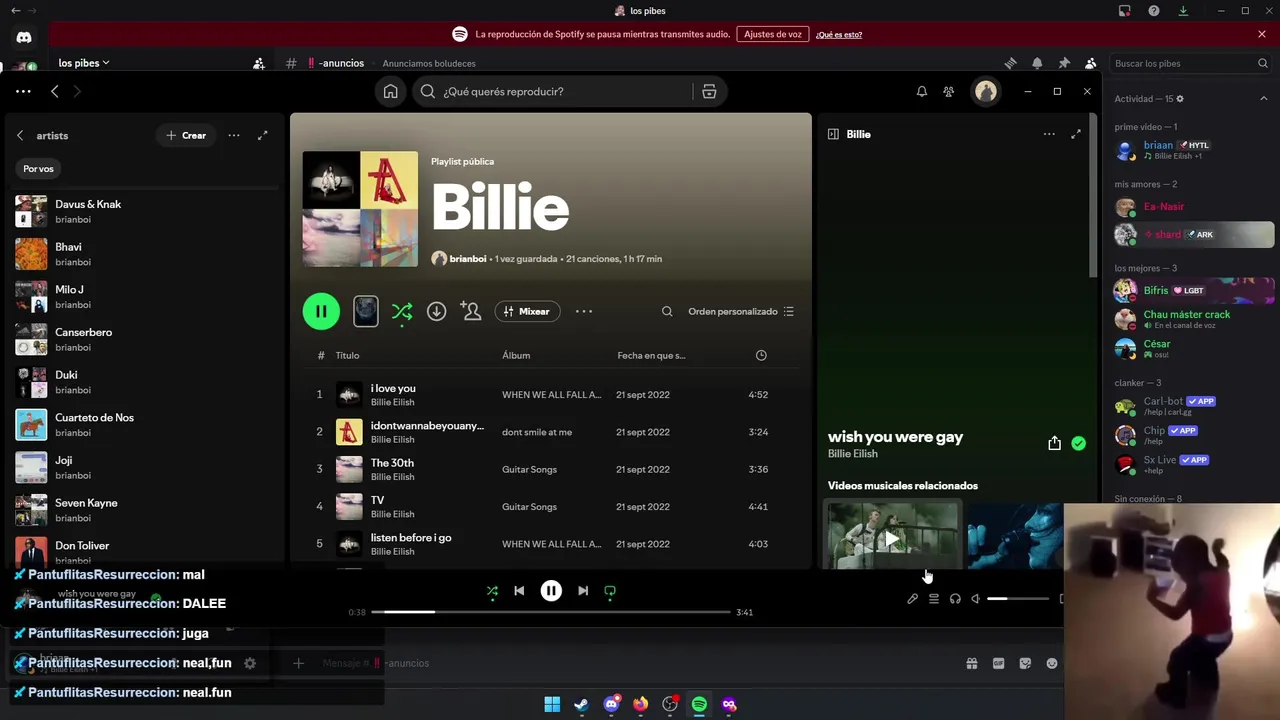Open more options in Now Playing header
The image size is (1280, 720).
coord(1049,134)
